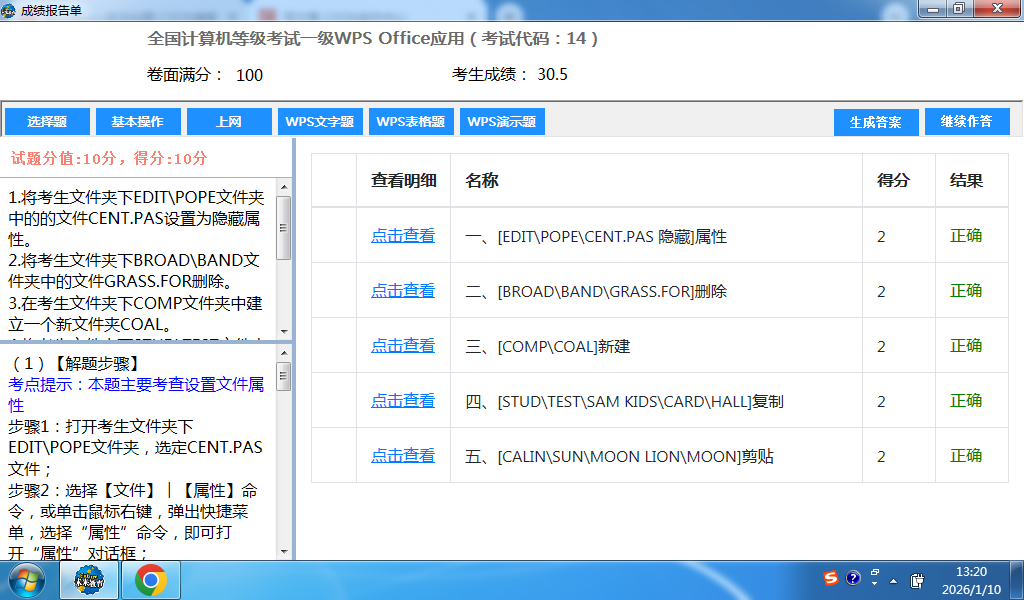Click the 考点提示 blue hint text
This screenshot has height=600, width=1024.
[x=136, y=394]
